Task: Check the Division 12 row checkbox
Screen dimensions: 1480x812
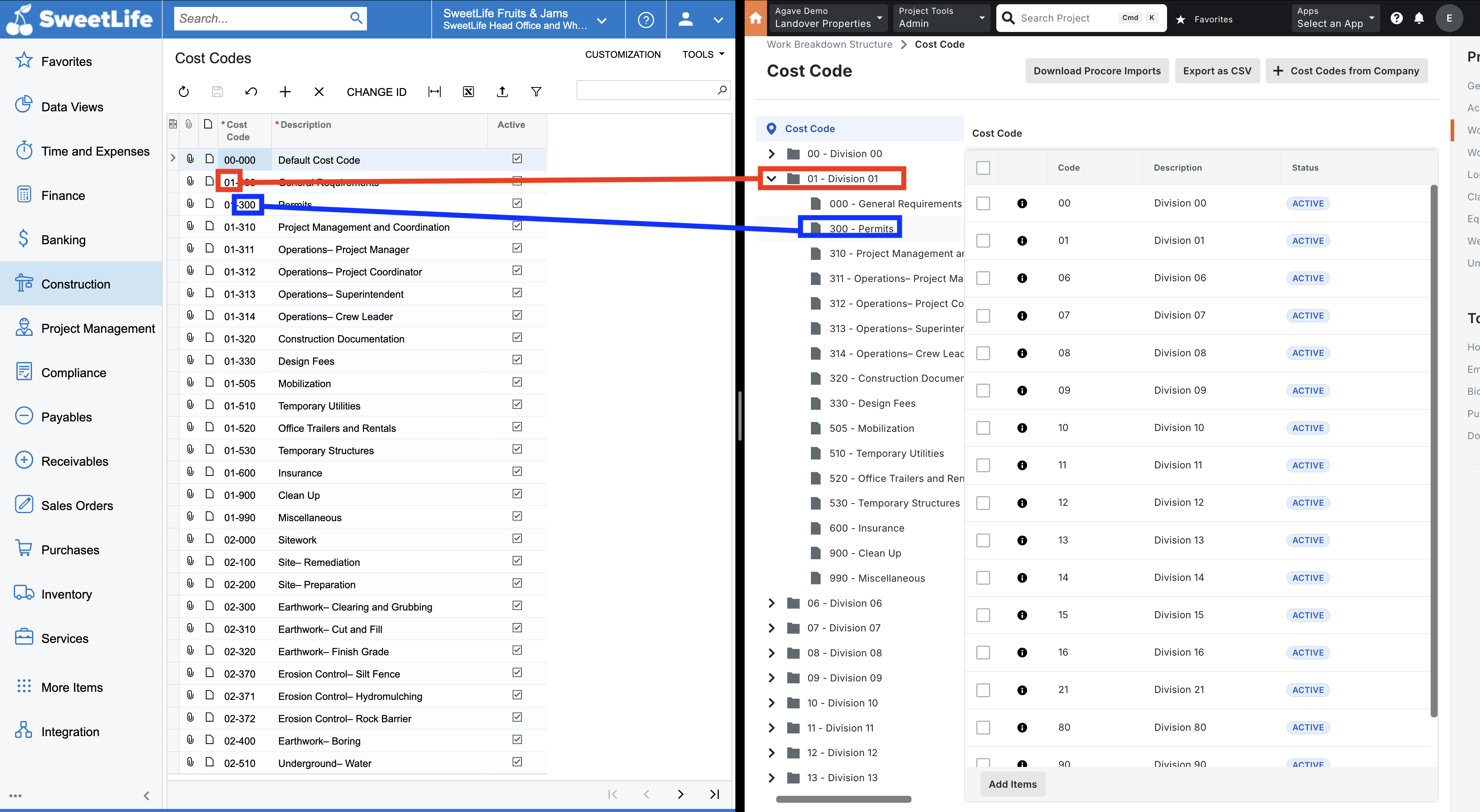Action: coord(983,503)
